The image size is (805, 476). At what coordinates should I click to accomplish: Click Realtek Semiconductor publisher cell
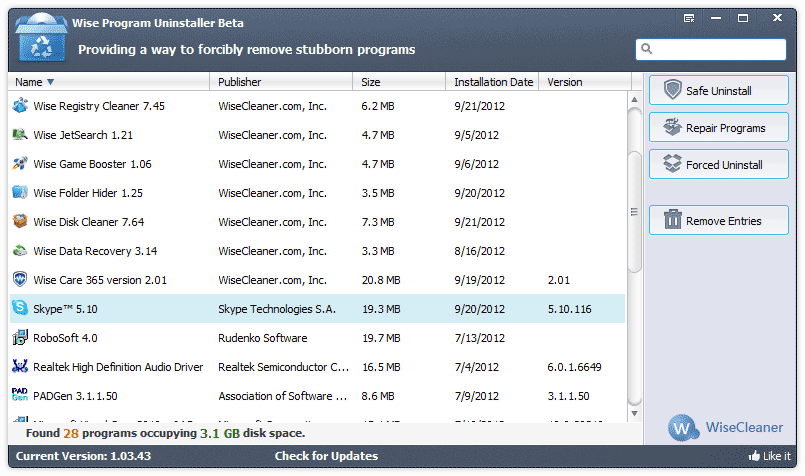click(283, 367)
